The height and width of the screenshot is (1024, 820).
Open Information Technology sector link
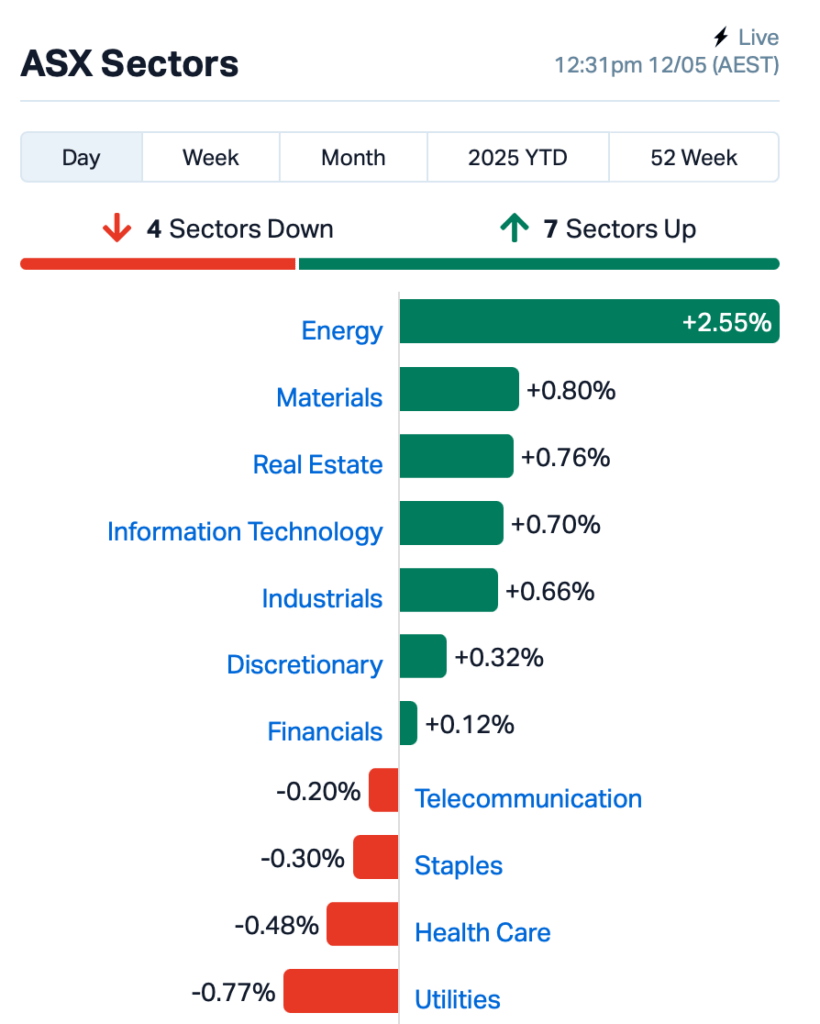point(245,532)
